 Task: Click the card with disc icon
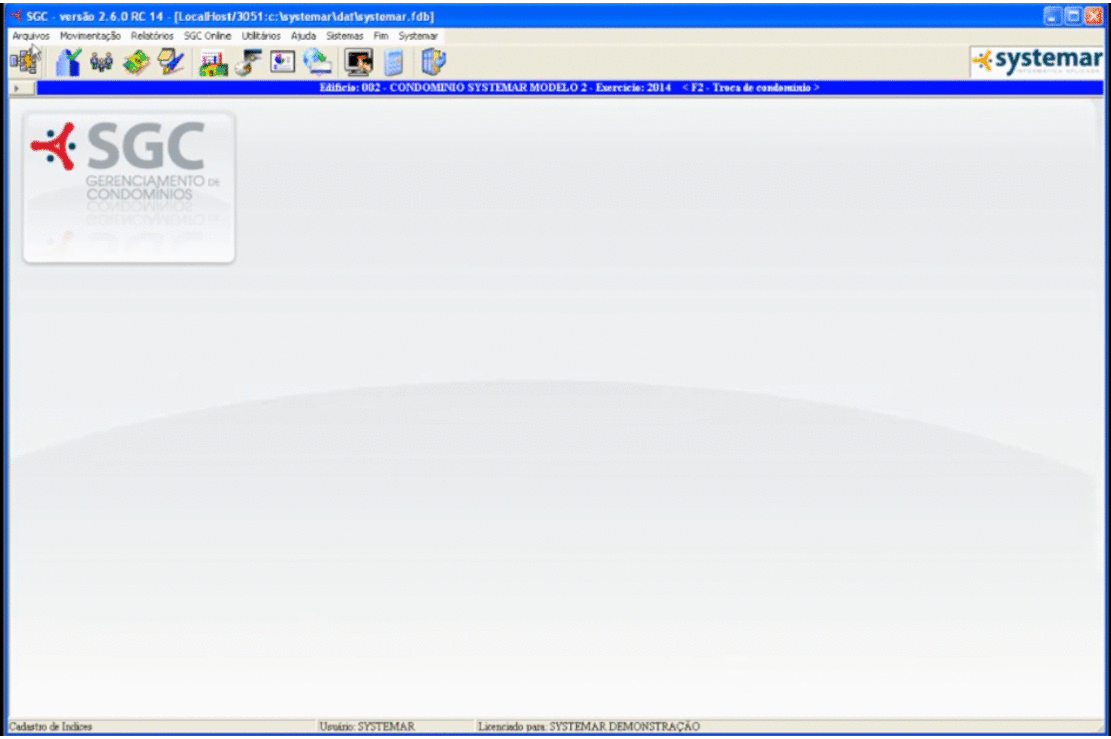[x=248, y=62]
